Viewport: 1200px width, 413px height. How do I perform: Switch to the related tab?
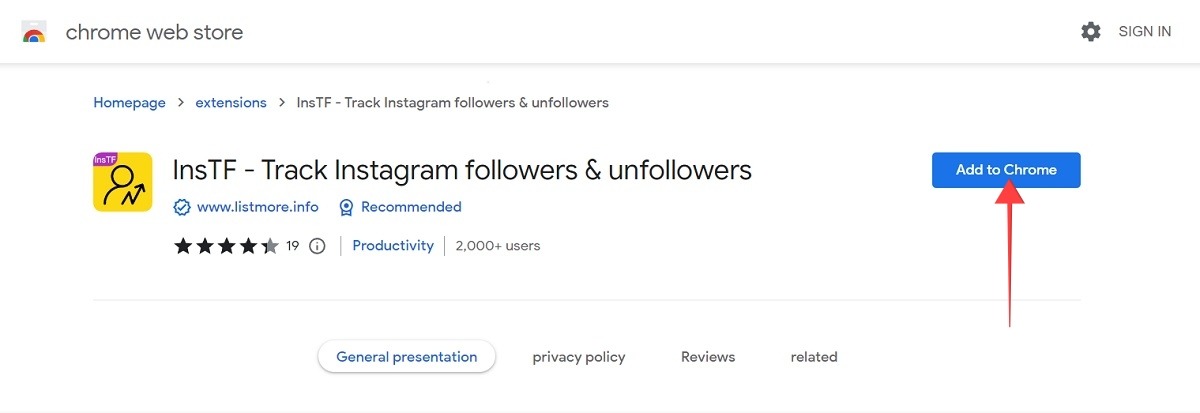tap(814, 357)
